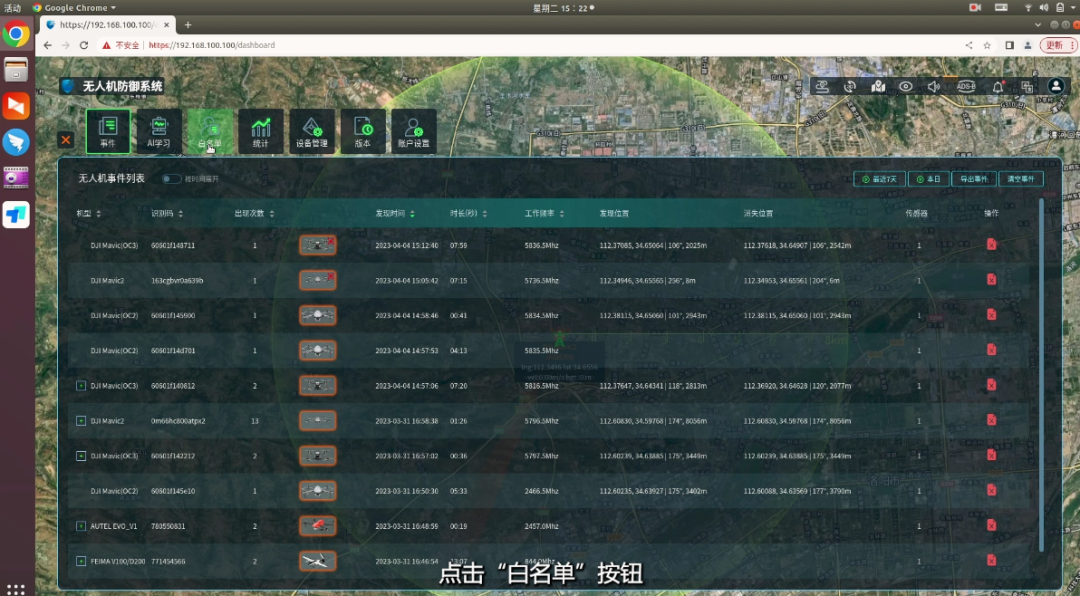This screenshot has width=1080, height=596.
Task: Open the AI学习 module
Action: click(159, 131)
